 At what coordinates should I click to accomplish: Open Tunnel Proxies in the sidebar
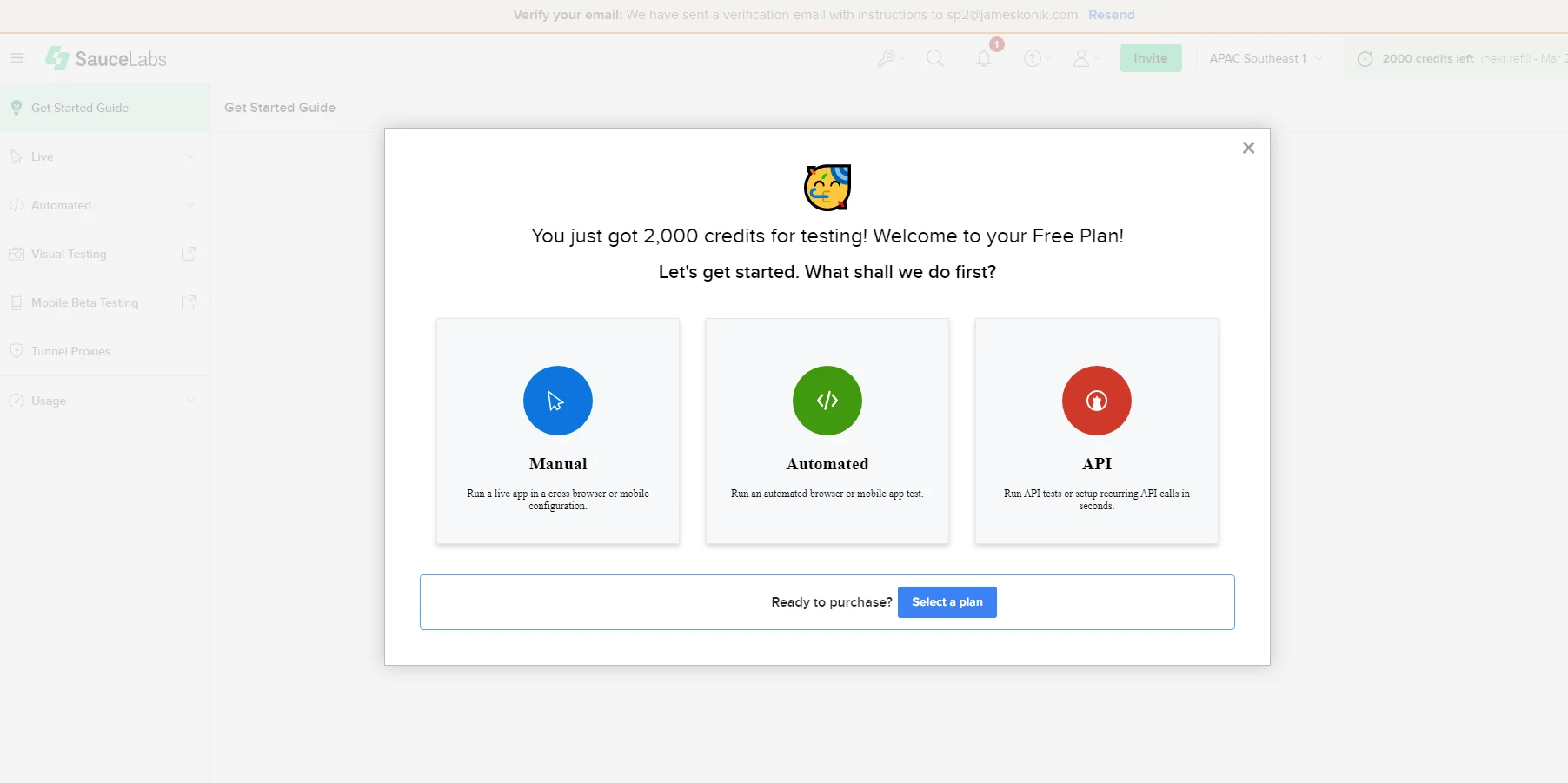click(x=105, y=351)
